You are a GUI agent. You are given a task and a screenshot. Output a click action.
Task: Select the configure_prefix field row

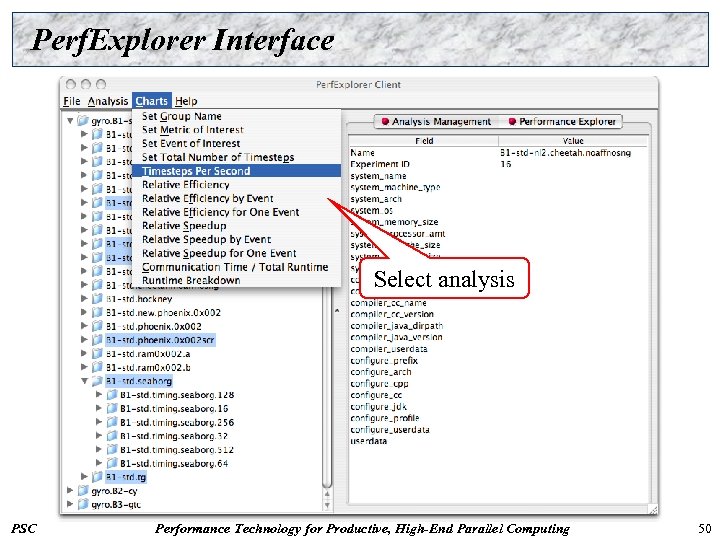(498, 360)
